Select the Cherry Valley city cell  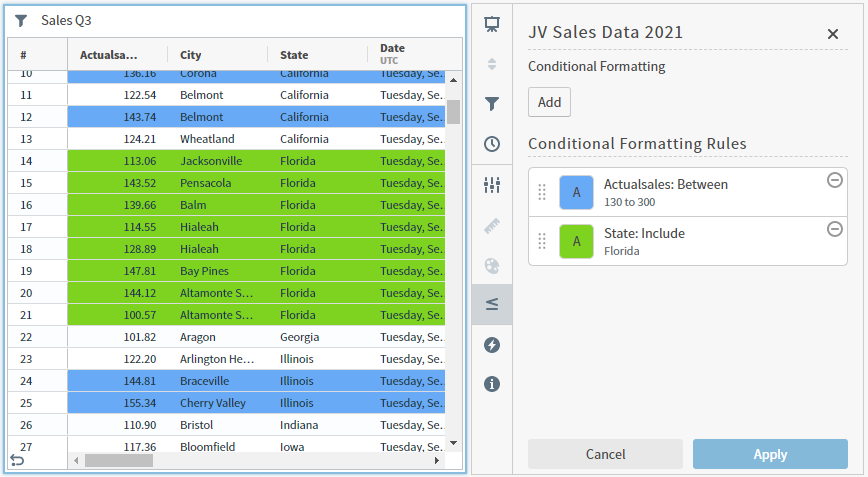[x=218, y=403]
